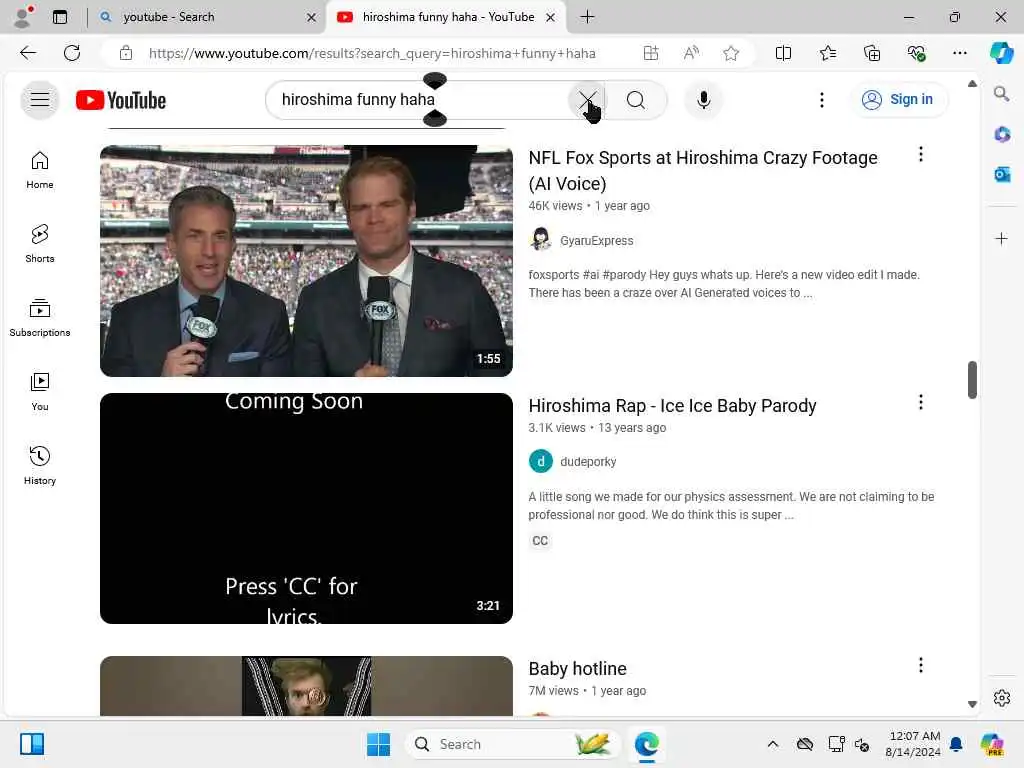Open more options for Hiroshima Rap video

point(921,402)
